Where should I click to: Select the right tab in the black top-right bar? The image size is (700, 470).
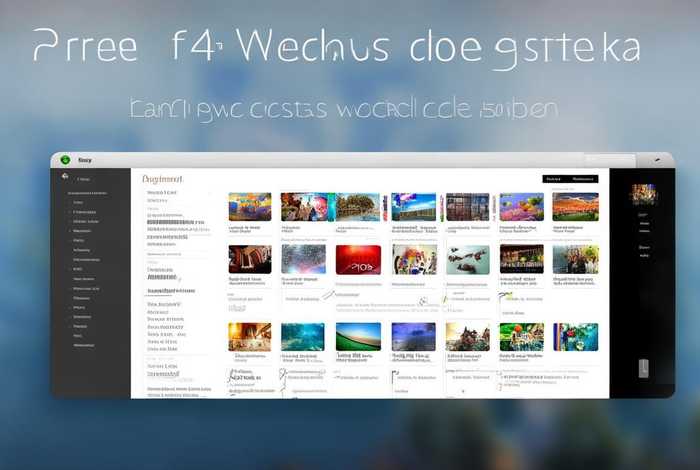(x=583, y=179)
